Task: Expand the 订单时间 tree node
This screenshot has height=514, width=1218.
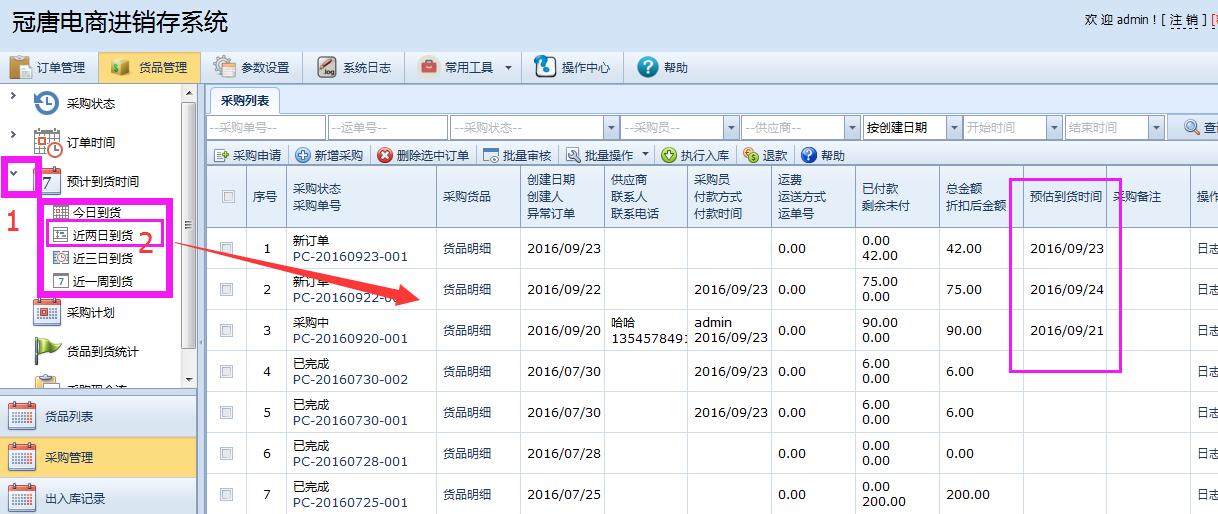Action: point(13,134)
